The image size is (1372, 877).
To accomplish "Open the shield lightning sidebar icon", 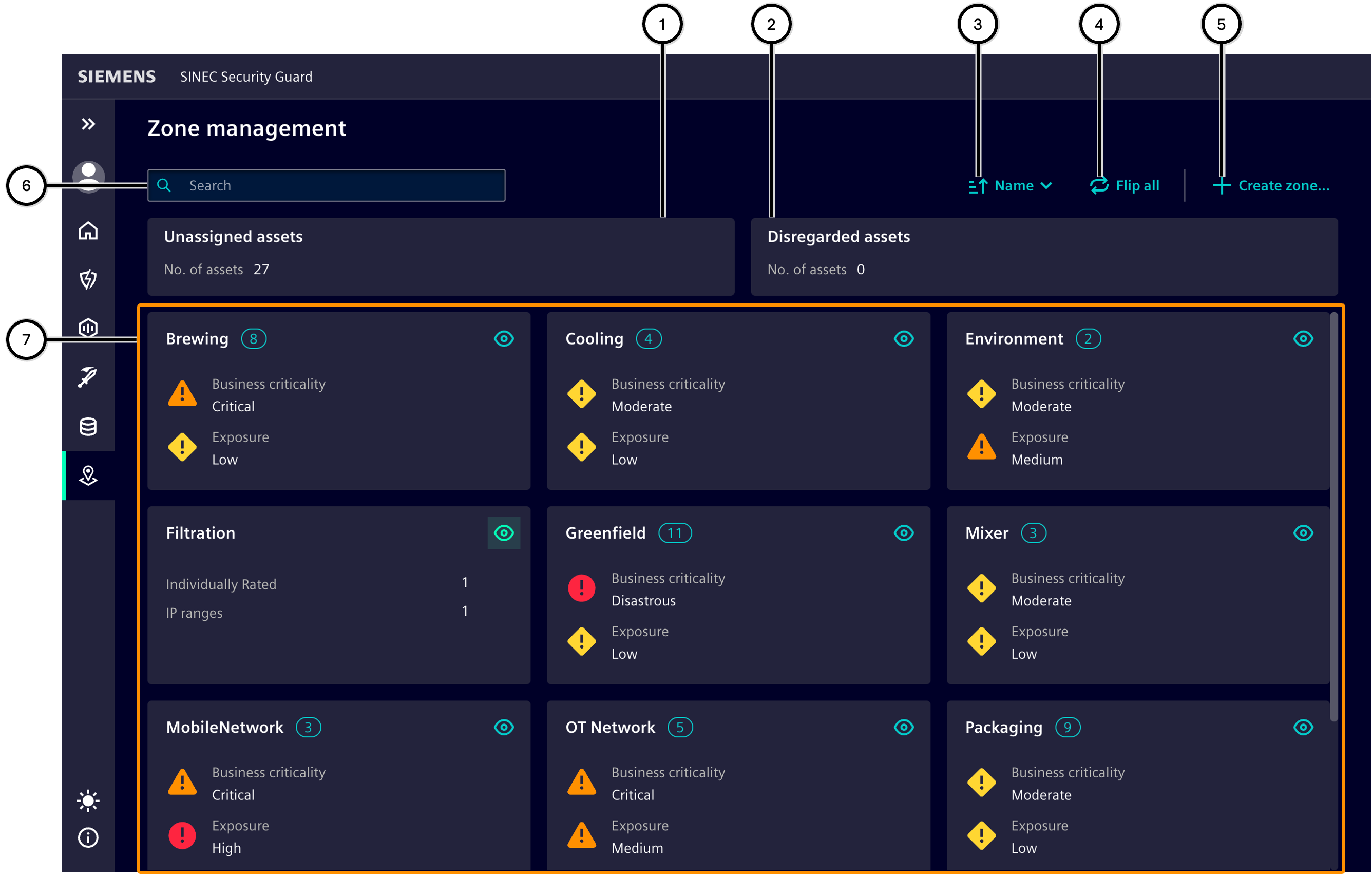I will point(88,279).
